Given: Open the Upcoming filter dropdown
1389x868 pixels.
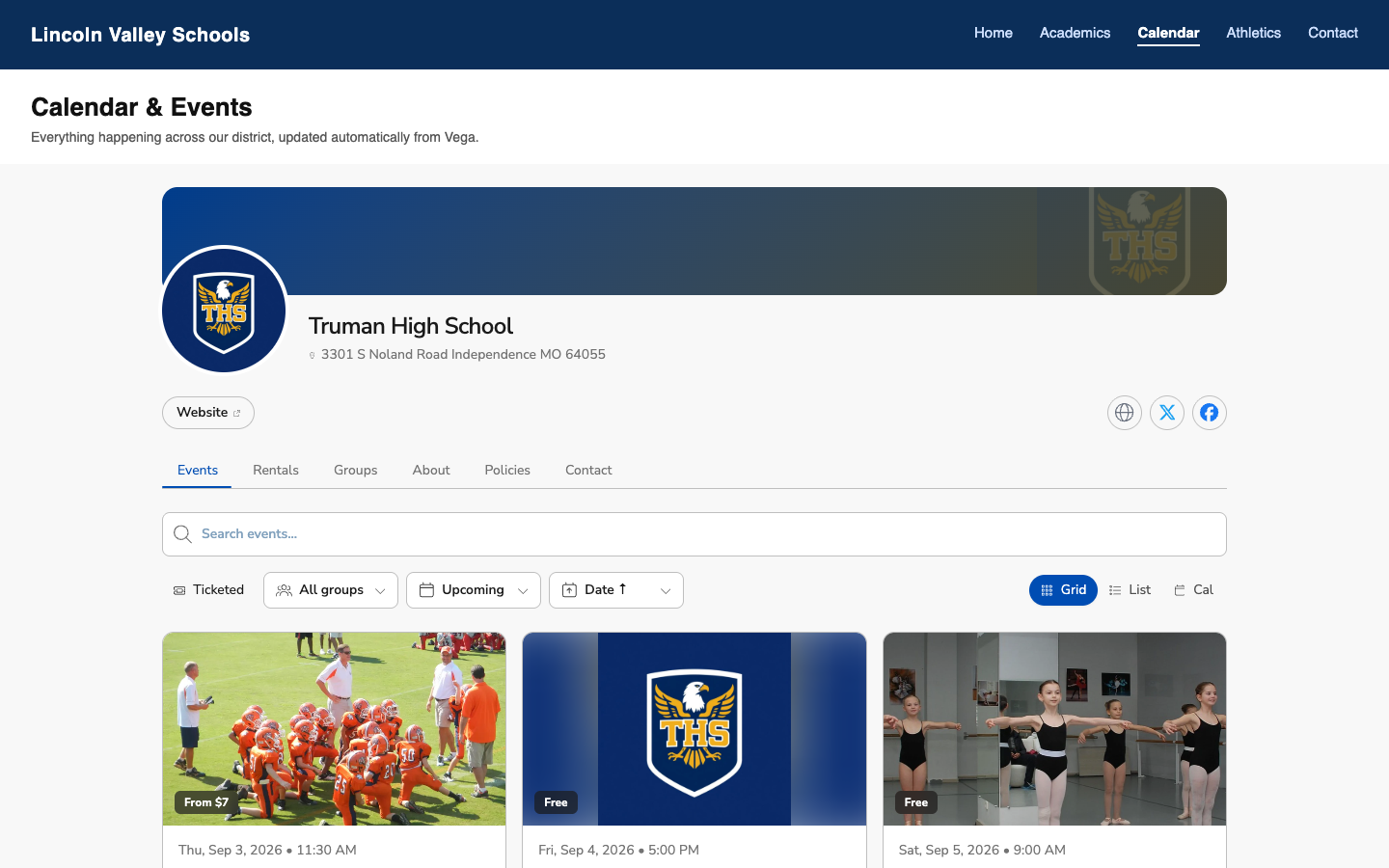Looking at the screenshot, I should (474, 590).
